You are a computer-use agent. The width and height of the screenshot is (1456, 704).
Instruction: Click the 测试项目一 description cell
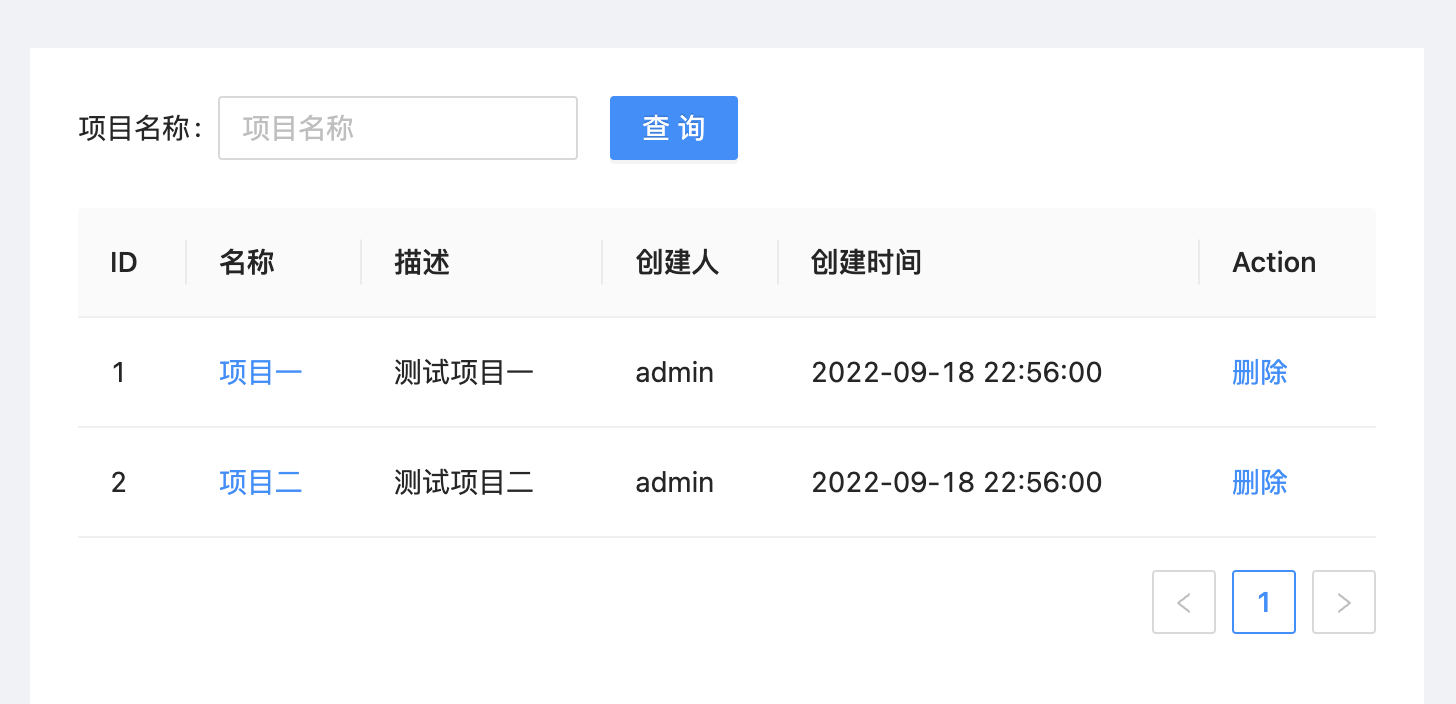[x=482, y=373]
